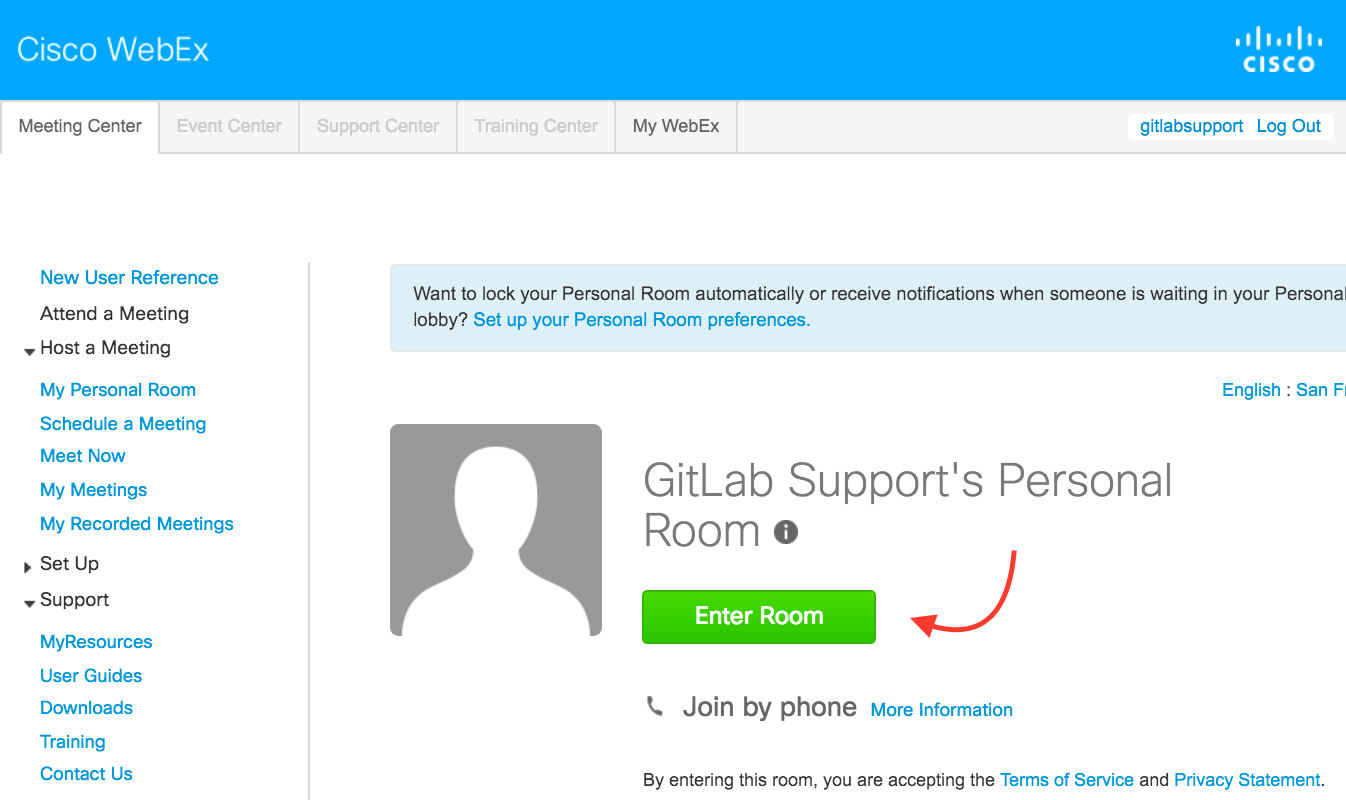Click the info icon beside the room title
1346x800 pixels.
(786, 531)
